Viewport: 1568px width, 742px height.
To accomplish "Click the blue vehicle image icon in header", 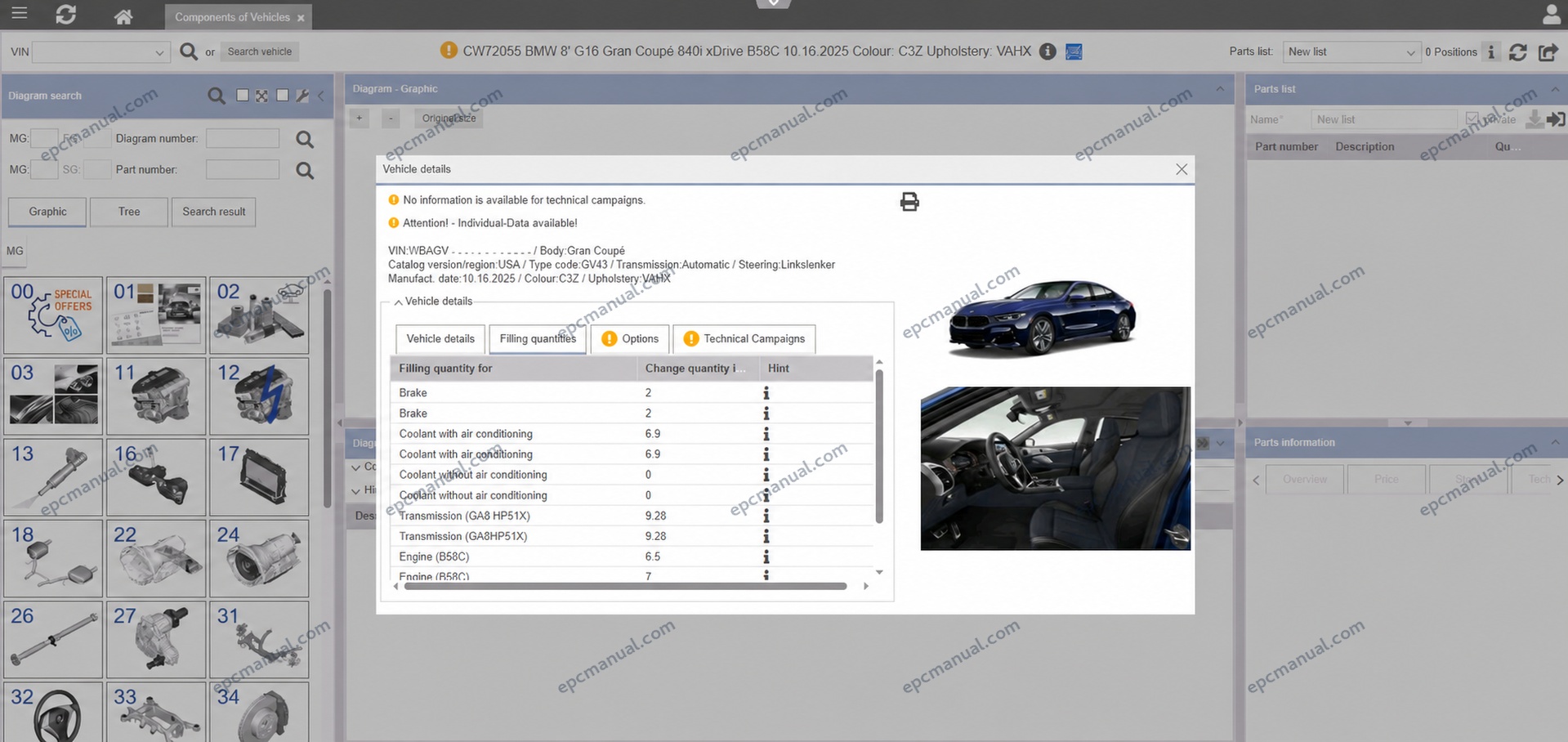I will tap(1074, 51).
